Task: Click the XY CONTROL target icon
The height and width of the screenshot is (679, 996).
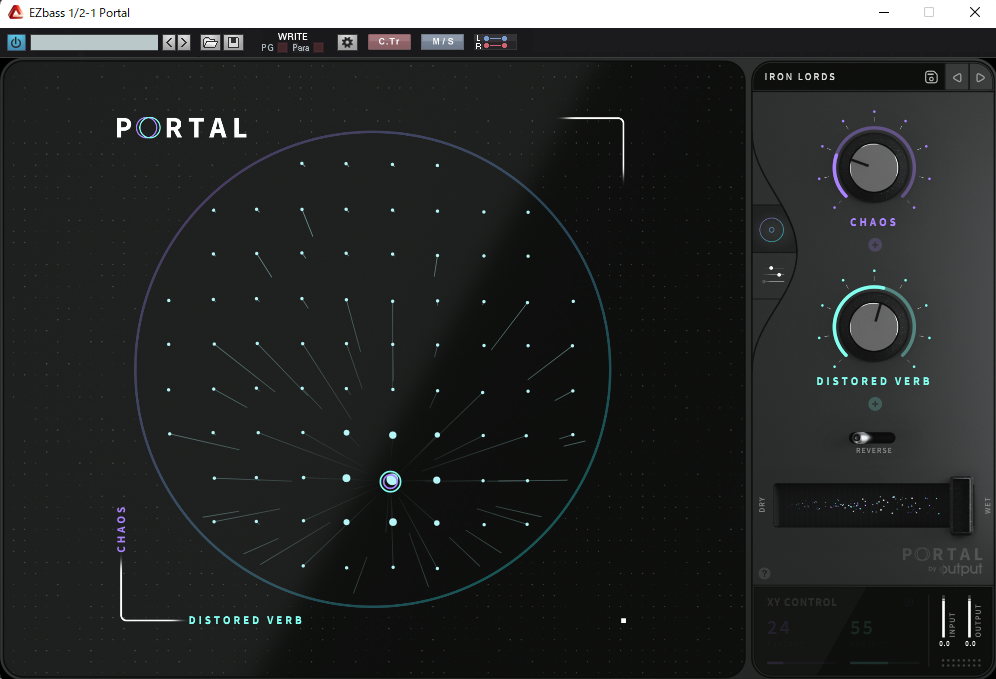Action: pos(909,602)
